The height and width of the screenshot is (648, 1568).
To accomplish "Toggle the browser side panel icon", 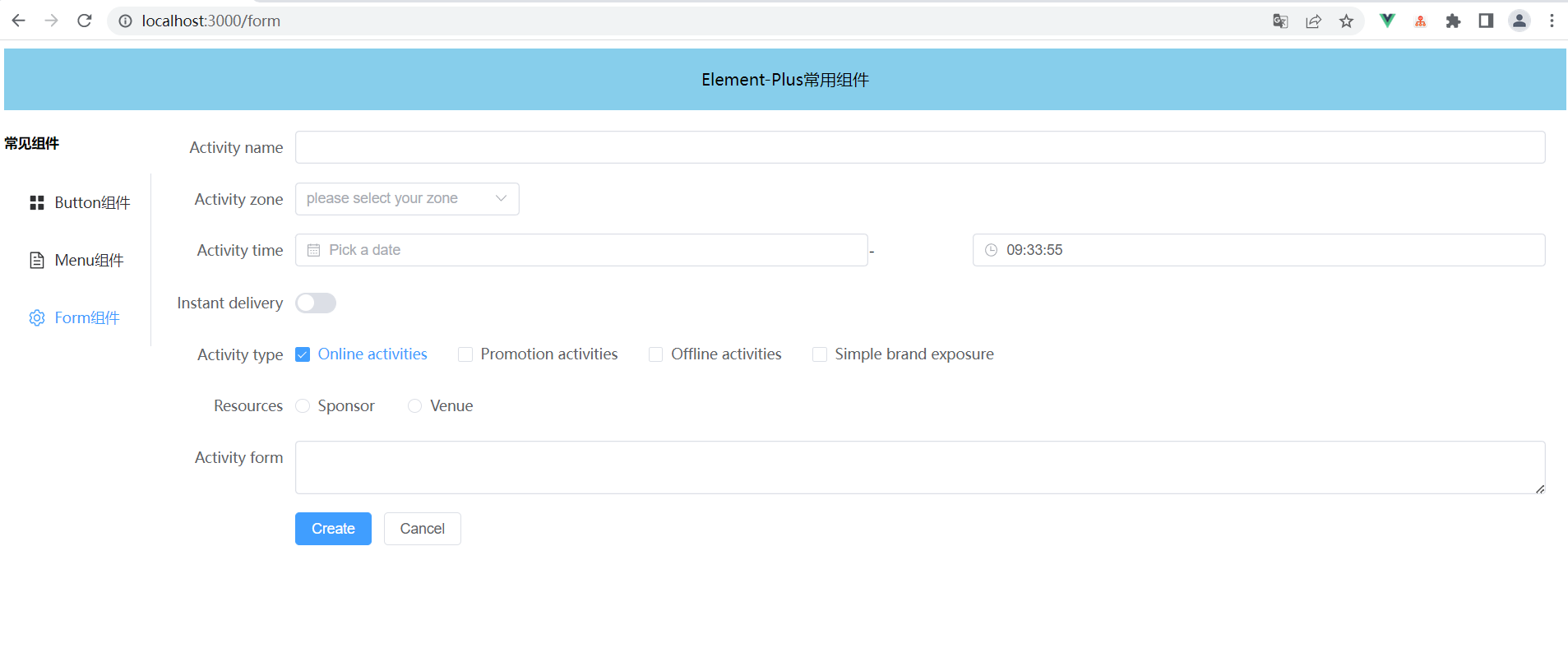I will 1486,21.
